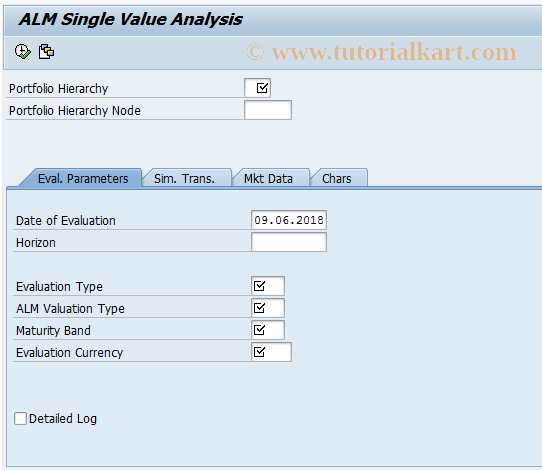Viewport: 542px width, 470px height.
Task: Click the ALM Single Value Analysis title
Action: 130,19
